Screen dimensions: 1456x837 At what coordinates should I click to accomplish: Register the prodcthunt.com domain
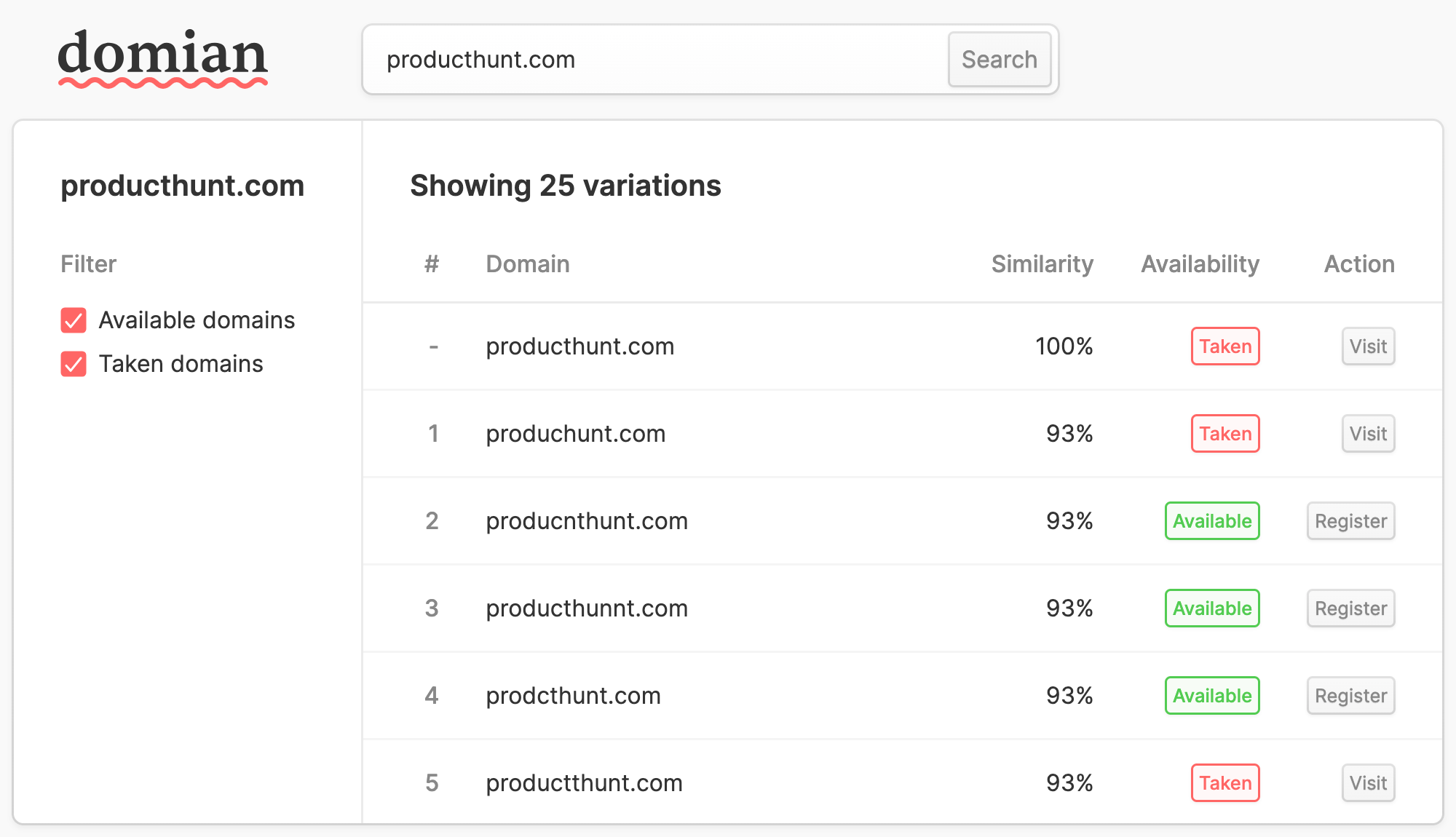coord(1350,696)
